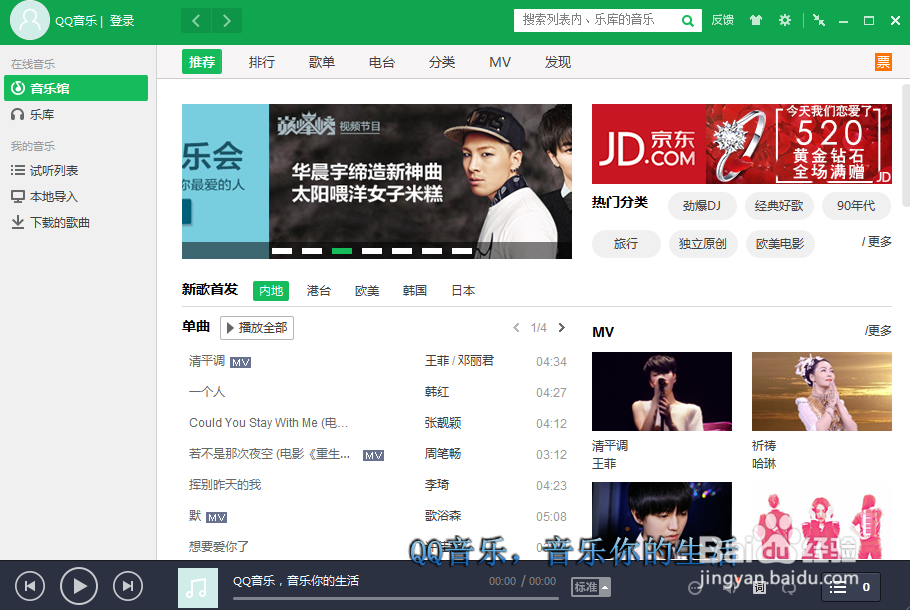Viewport: 910px width, 610px height.
Task: Select the 内地 new songs filter
Action: click(x=271, y=291)
